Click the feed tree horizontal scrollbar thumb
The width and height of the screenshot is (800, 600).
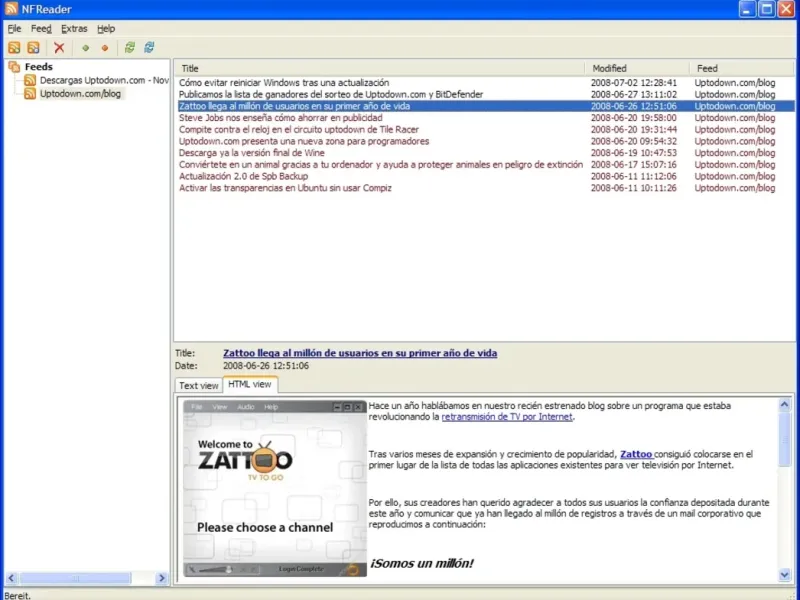point(75,578)
